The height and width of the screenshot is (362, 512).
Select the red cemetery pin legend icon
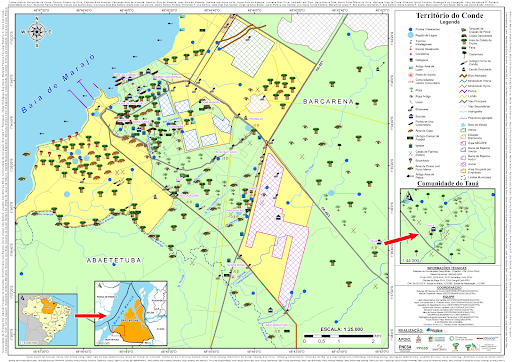tap(410, 160)
